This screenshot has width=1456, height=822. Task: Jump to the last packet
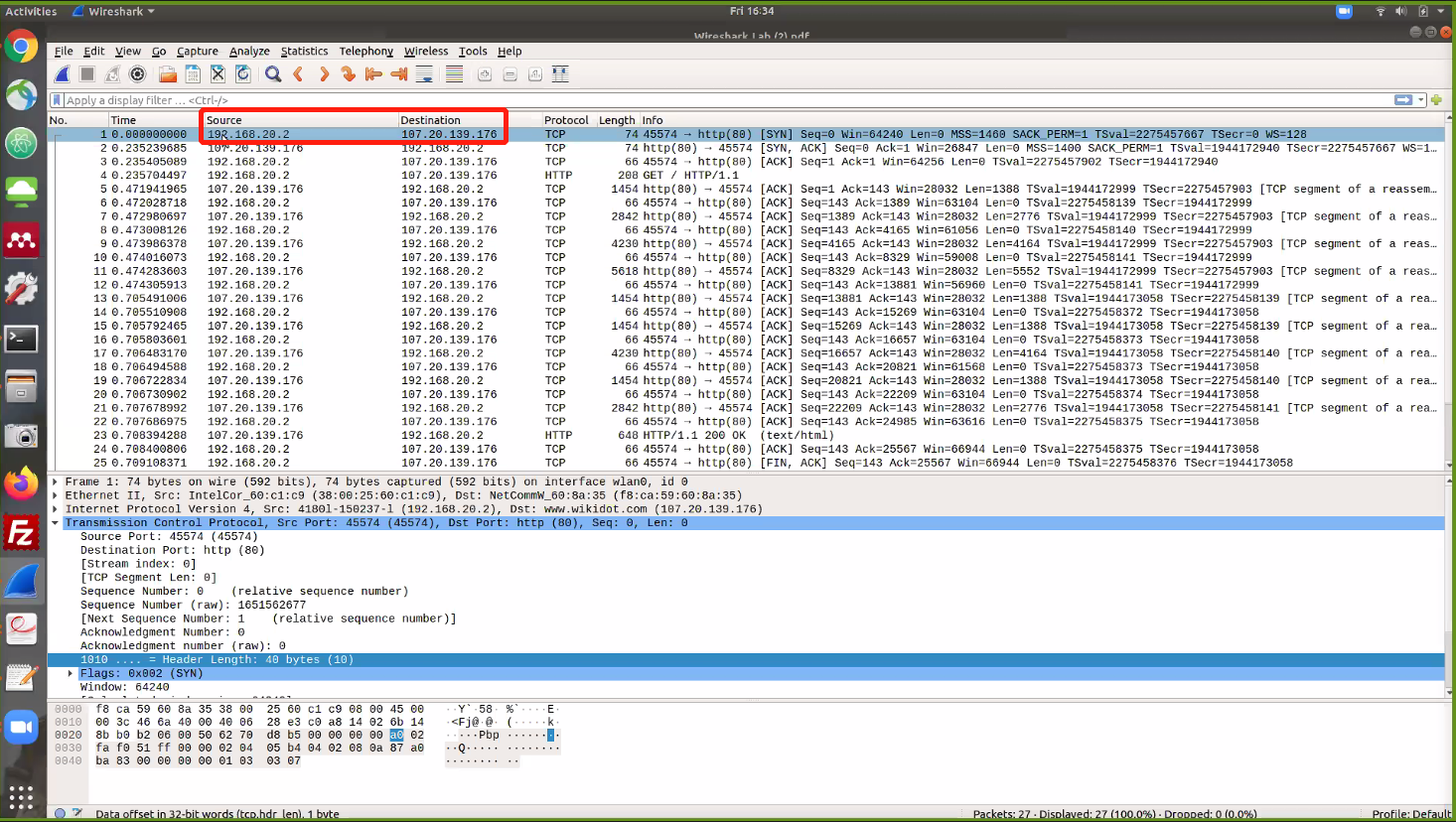click(399, 74)
